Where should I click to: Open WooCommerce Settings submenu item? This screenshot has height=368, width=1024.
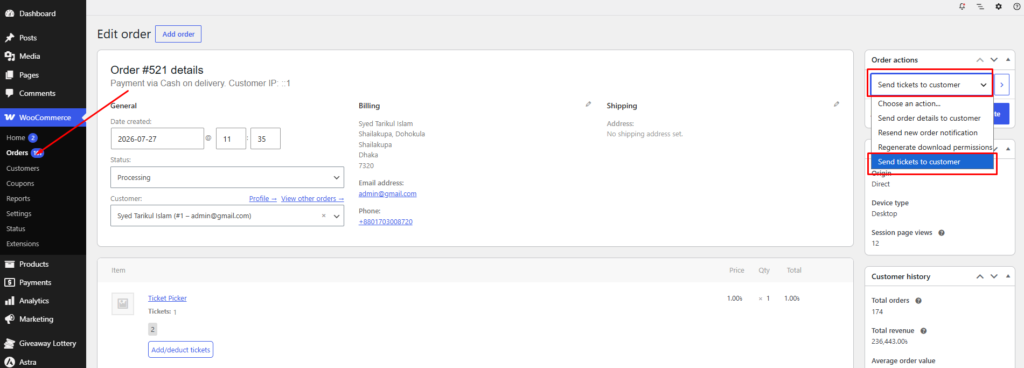pyautogui.click(x=19, y=213)
